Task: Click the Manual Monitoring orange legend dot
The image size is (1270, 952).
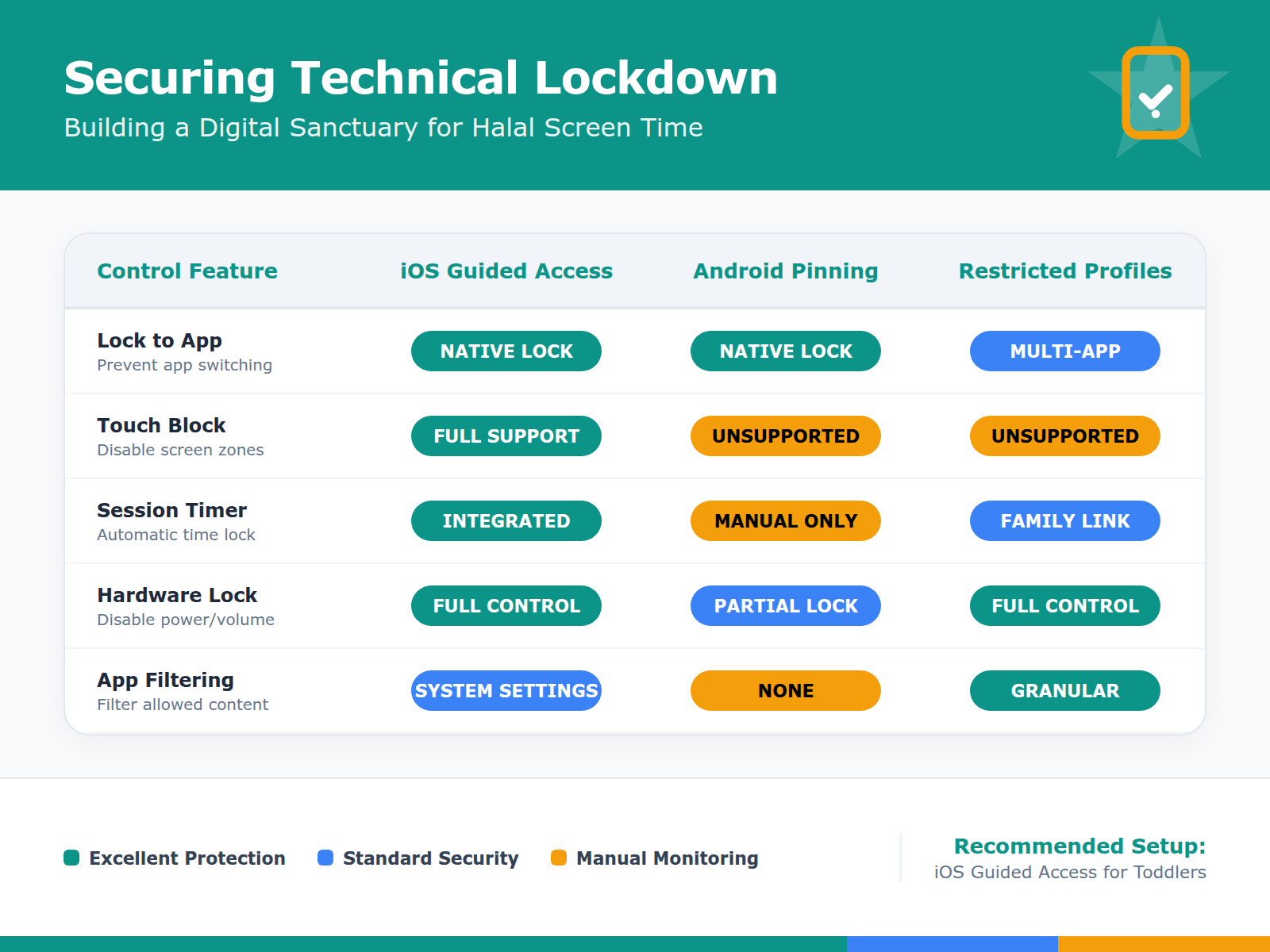Action: tap(560, 858)
